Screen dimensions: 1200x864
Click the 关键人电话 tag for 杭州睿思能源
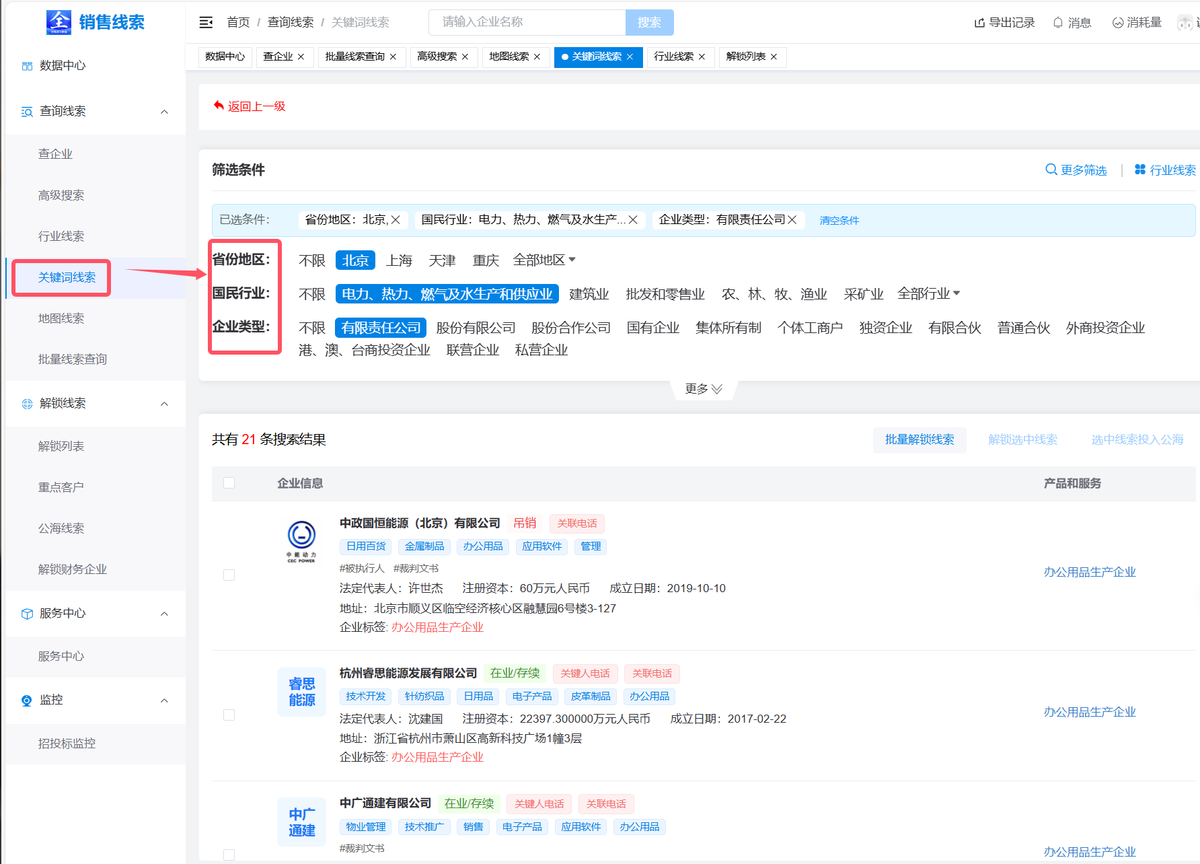click(584, 673)
